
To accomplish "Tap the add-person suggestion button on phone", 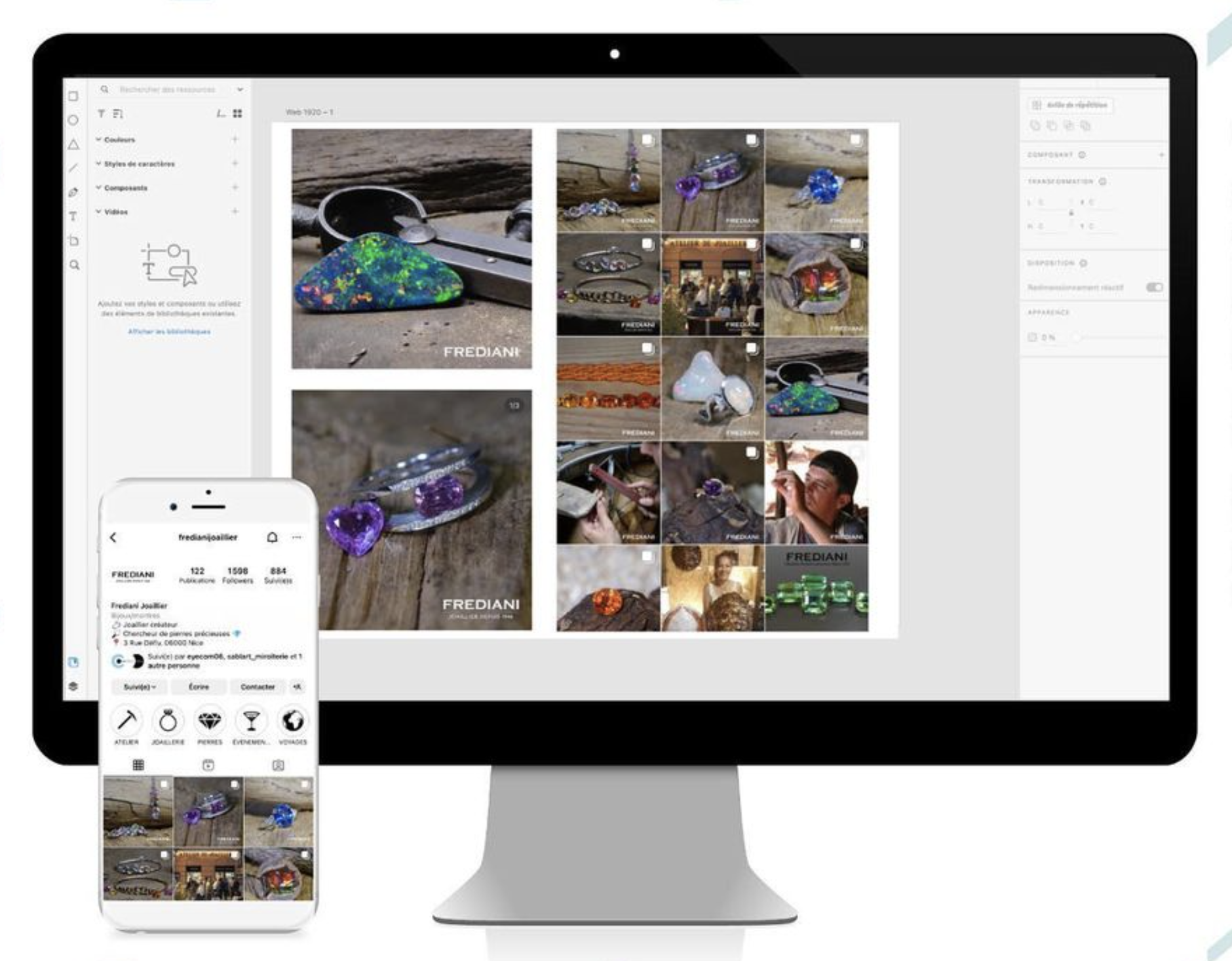I will pyautogui.click(x=297, y=687).
